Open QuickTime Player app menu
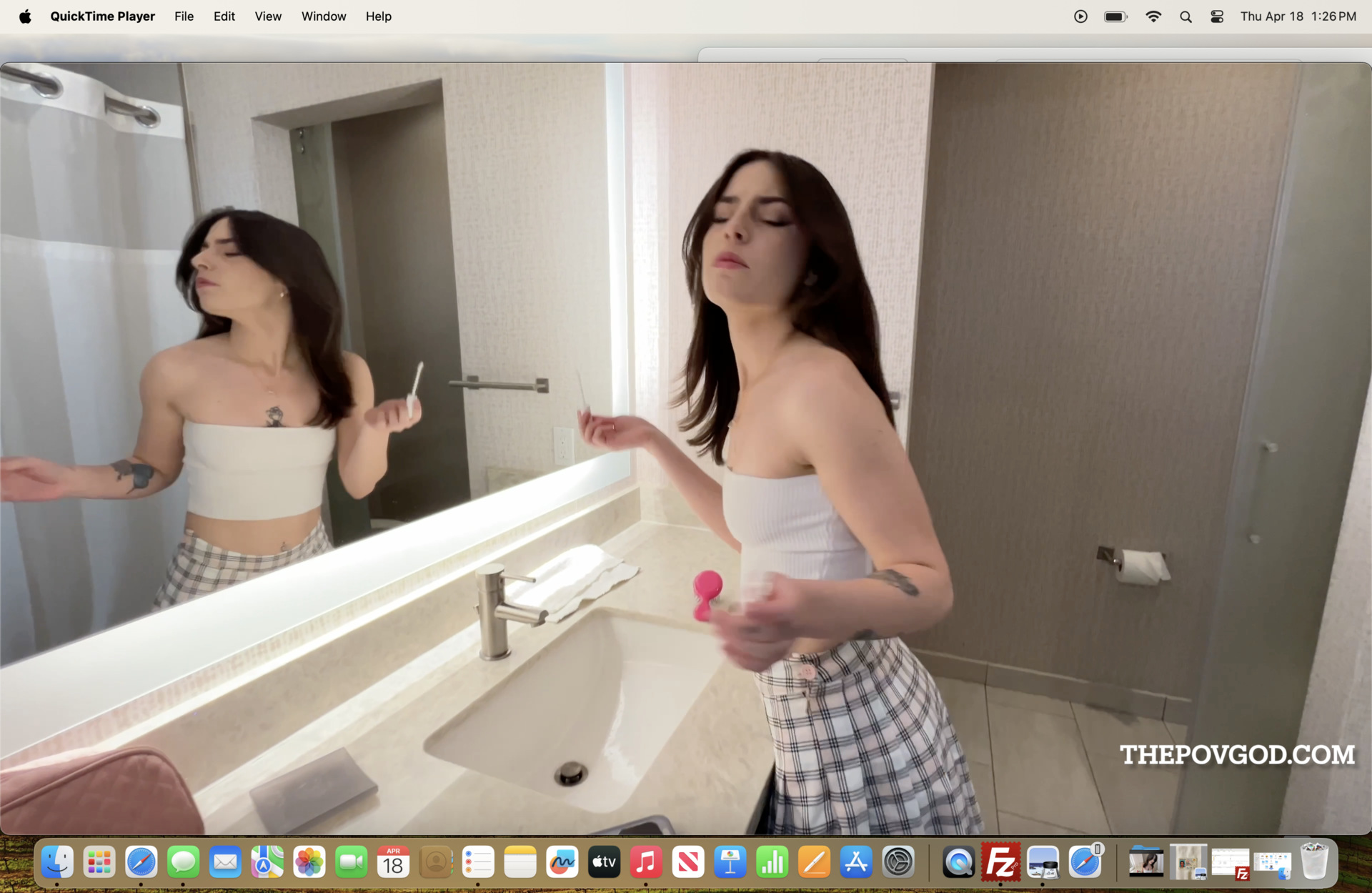 point(102,16)
